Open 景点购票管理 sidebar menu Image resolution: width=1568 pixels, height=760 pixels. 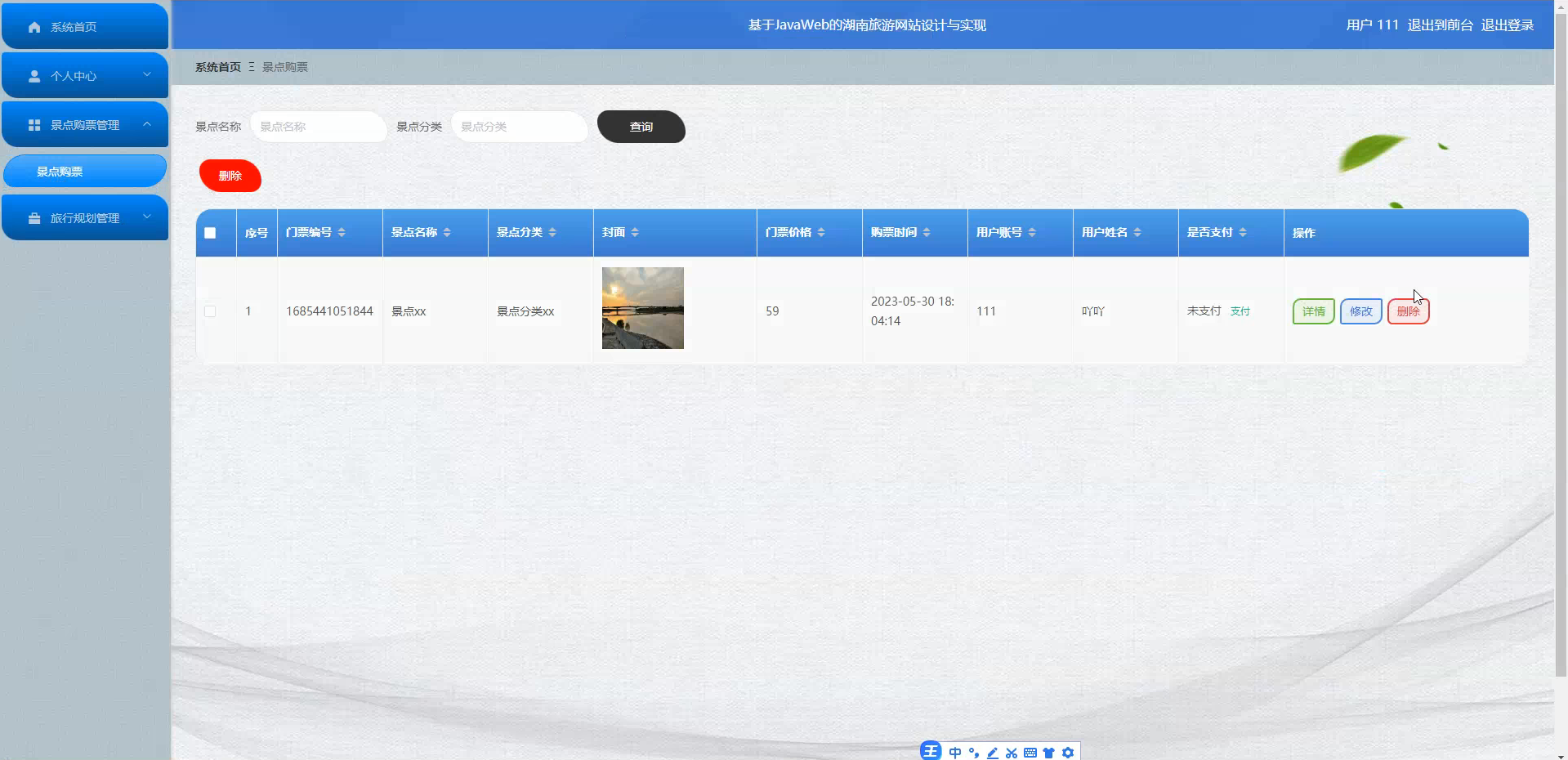pyautogui.click(x=85, y=124)
